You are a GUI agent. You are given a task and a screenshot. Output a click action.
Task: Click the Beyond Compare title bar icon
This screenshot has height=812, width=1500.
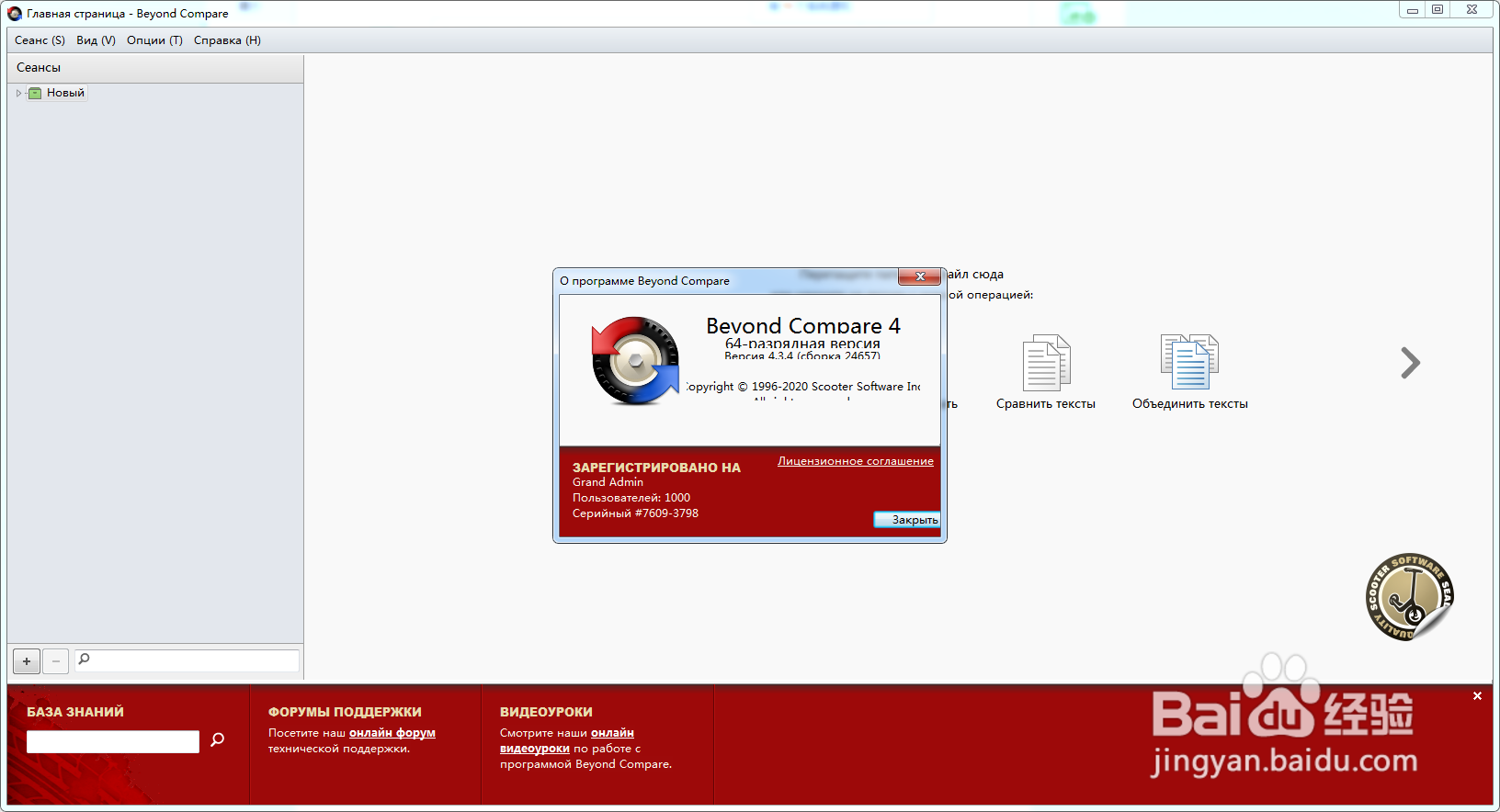tap(15, 14)
